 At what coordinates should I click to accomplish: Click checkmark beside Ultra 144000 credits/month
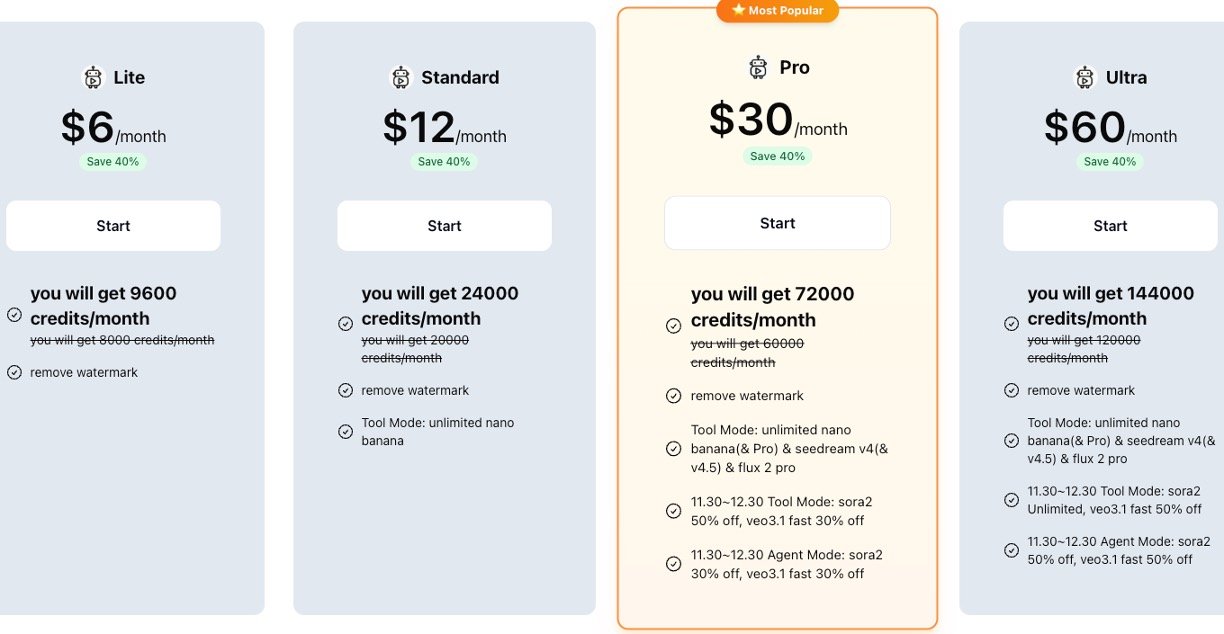pos(1011,323)
